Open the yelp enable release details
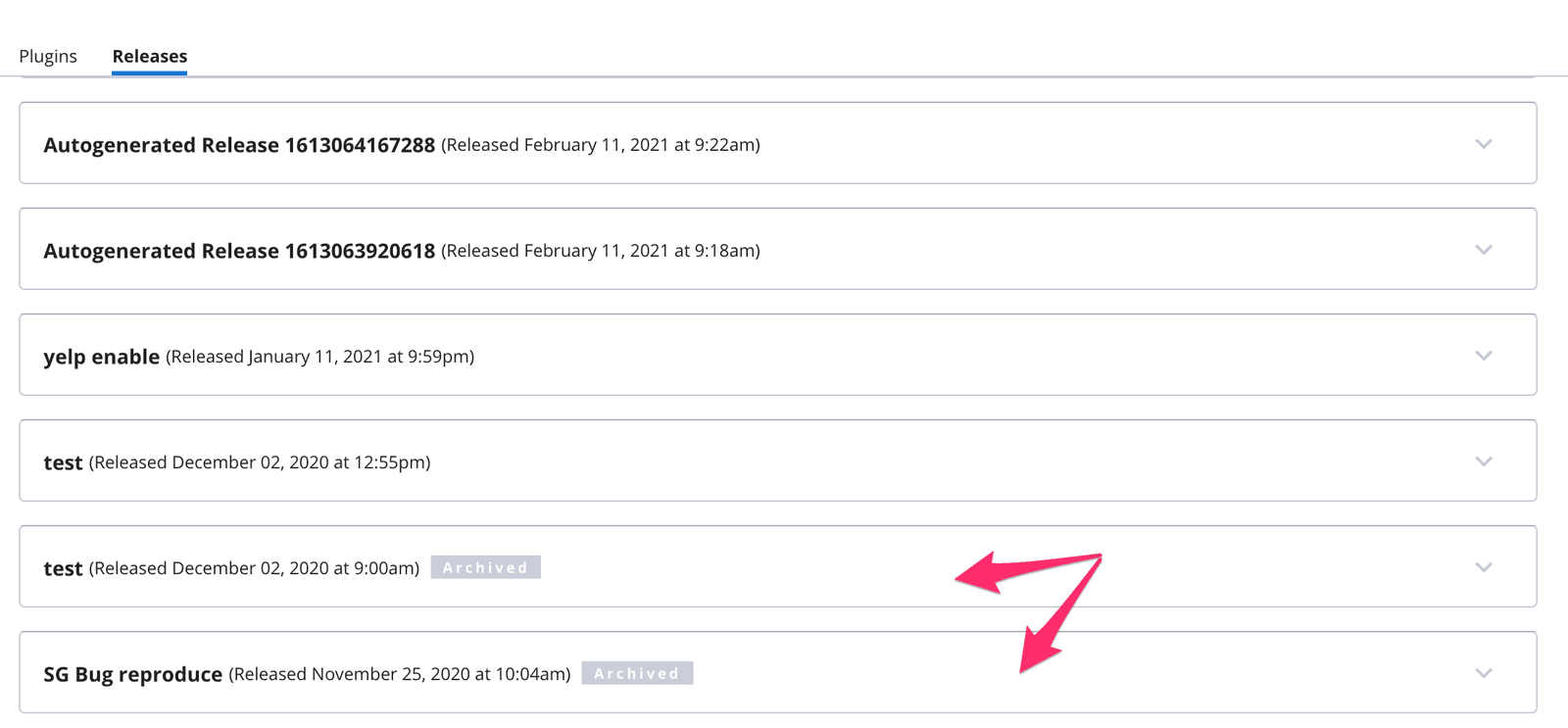 (x=1483, y=356)
